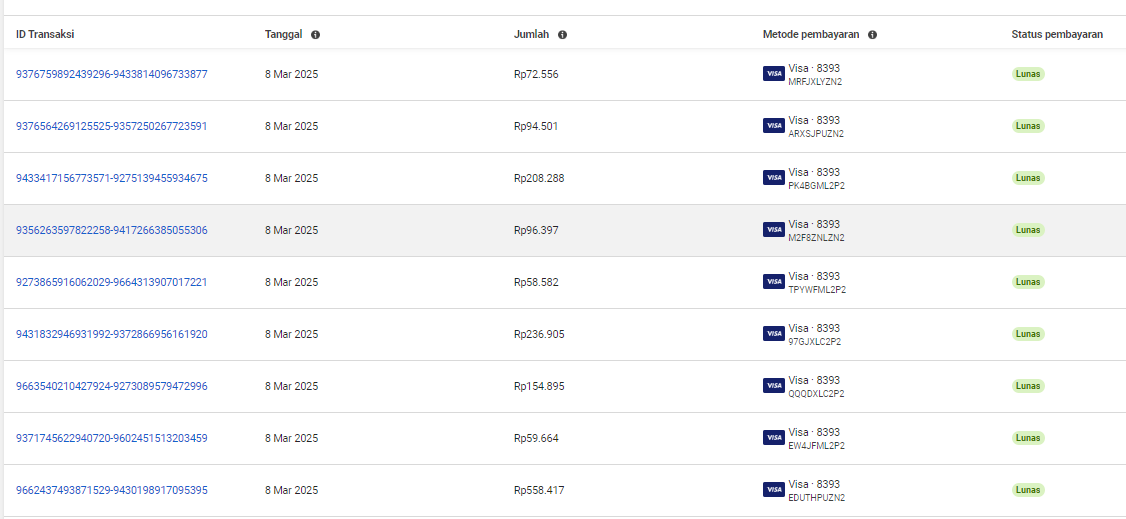Click the Rp59.664 amount cell
The image size is (1126, 519).
coord(536,438)
